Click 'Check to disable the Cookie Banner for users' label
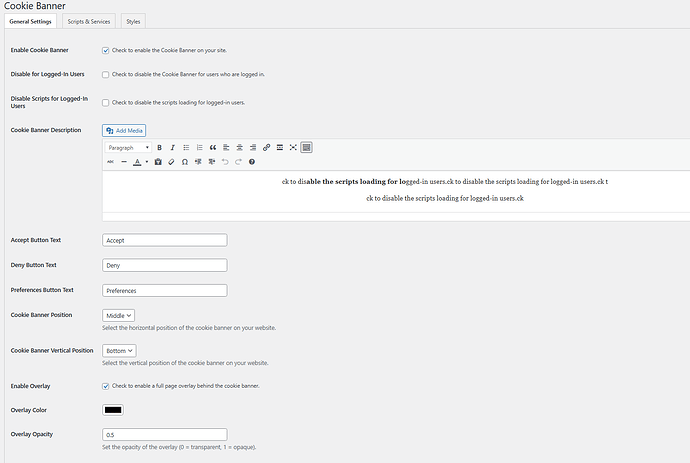This screenshot has height=463, width=690. [x=188, y=75]
